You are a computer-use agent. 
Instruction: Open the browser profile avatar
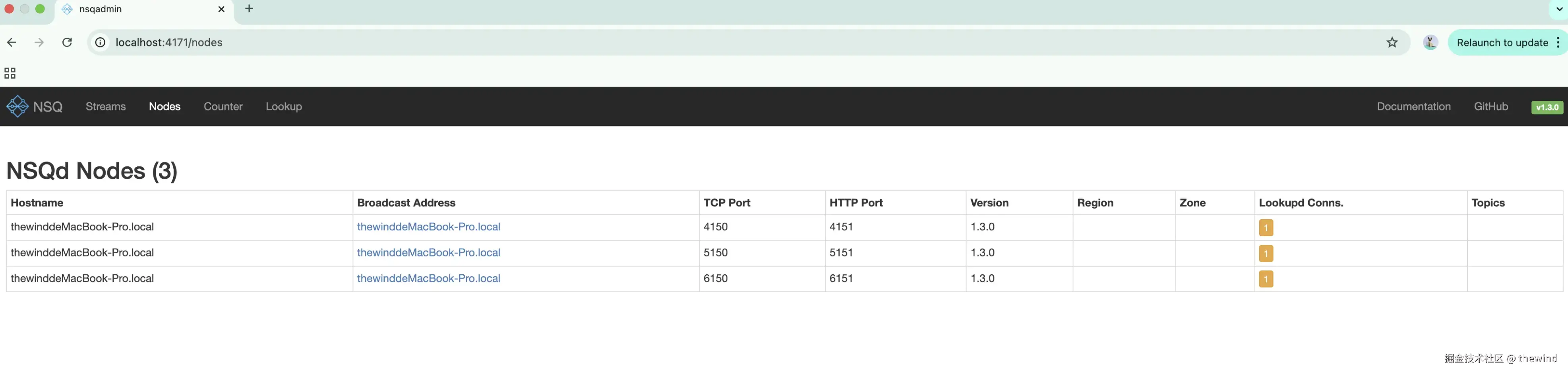(1430, 42)
